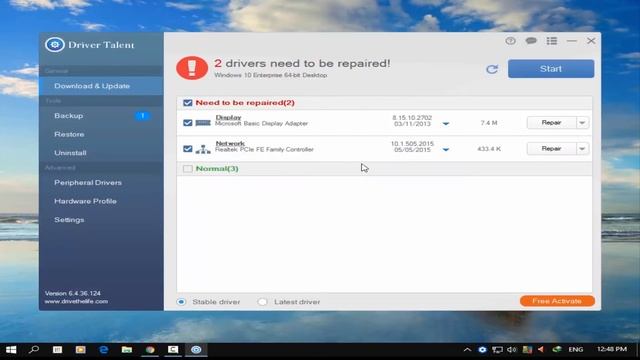The width and height of the screenshot is (640, 360).
Task: Click the 'Display' driver name link
Action: [229, 118]
